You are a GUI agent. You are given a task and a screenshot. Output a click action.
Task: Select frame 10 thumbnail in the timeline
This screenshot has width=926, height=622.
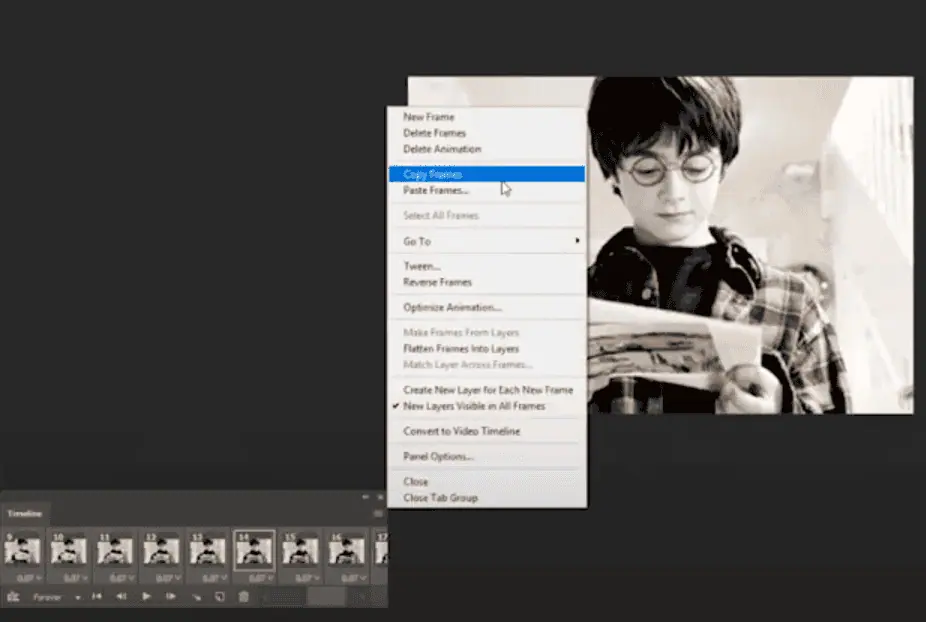[x=69, y=551]
